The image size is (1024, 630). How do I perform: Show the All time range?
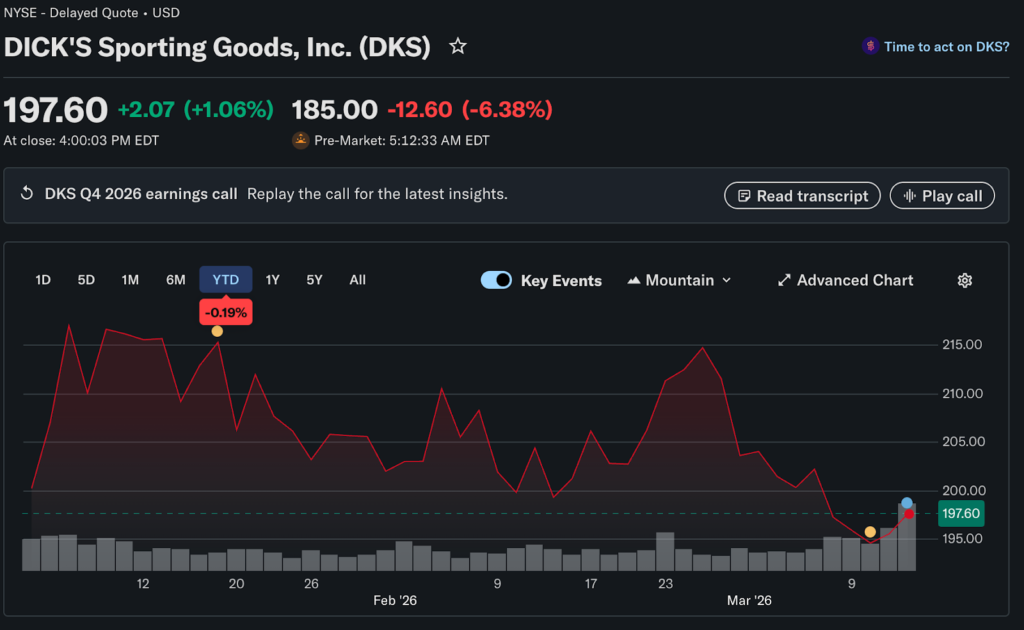coord(357,280)
